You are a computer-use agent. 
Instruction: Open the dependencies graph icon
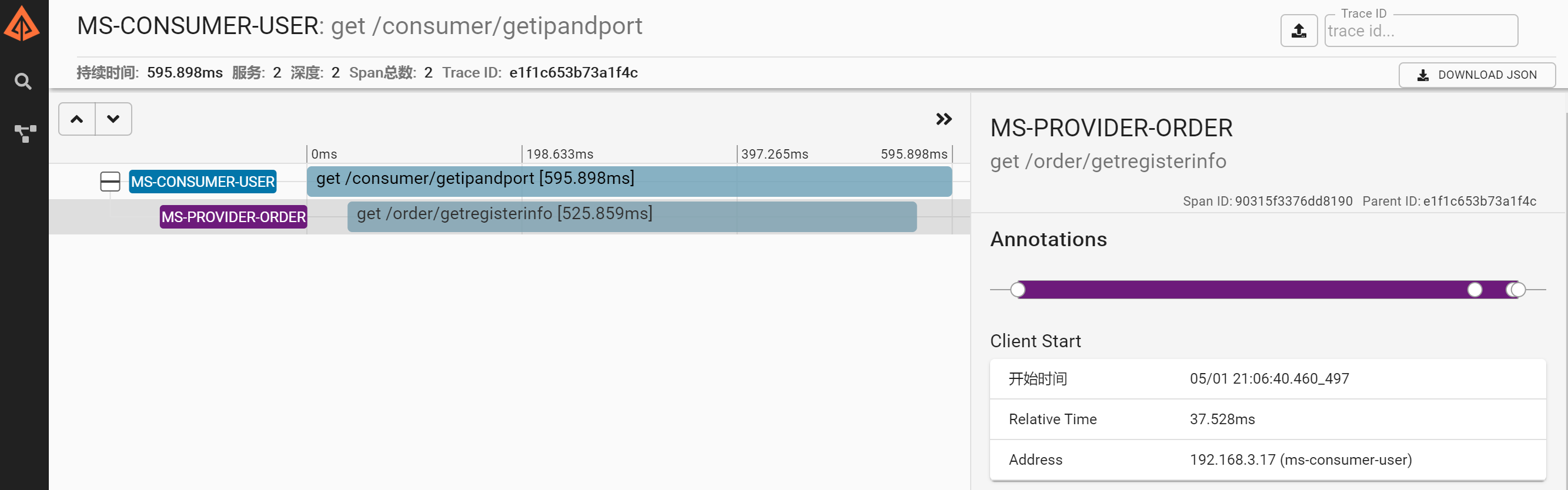coord(25,134)
